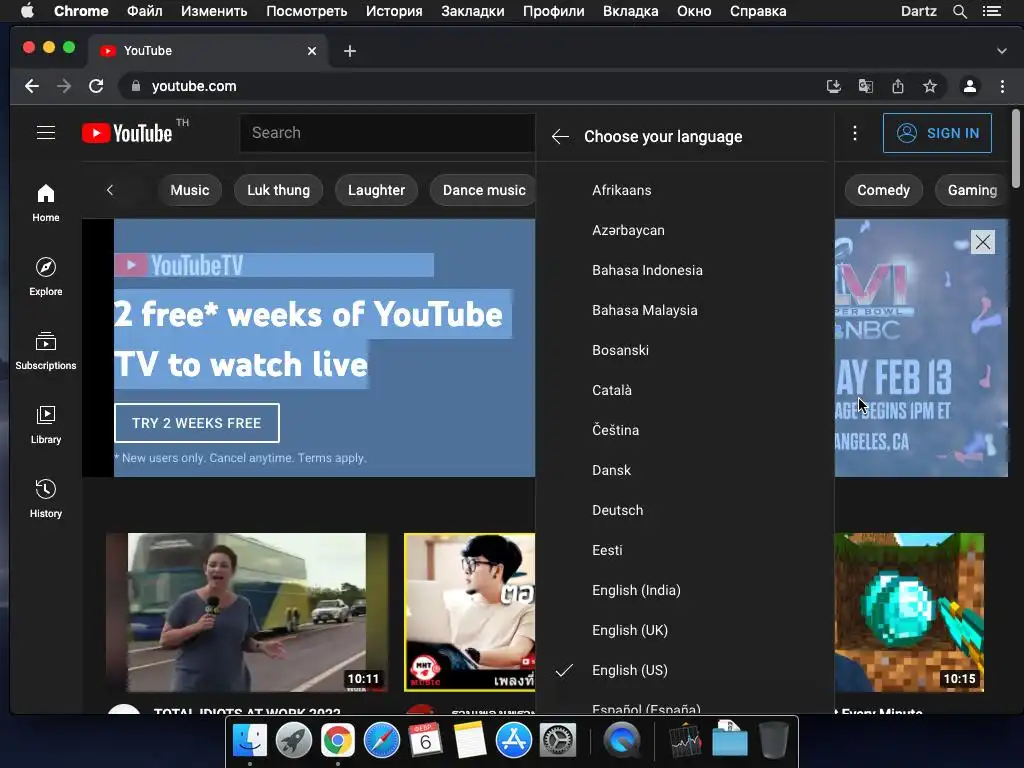This screenshot has height=768, width=1024.
Task: Select Català language
Action: pos(684,390)
